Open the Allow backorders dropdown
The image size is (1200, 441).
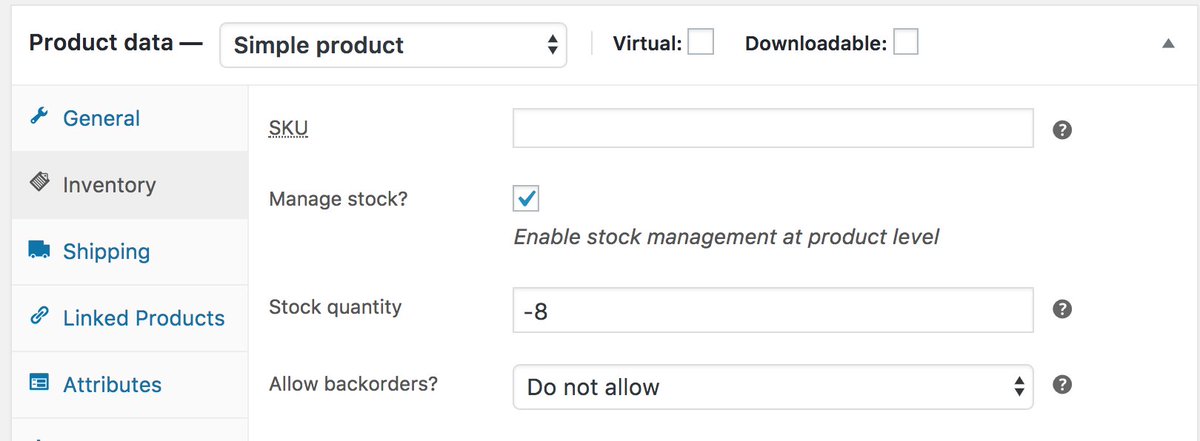pos(773,386)
